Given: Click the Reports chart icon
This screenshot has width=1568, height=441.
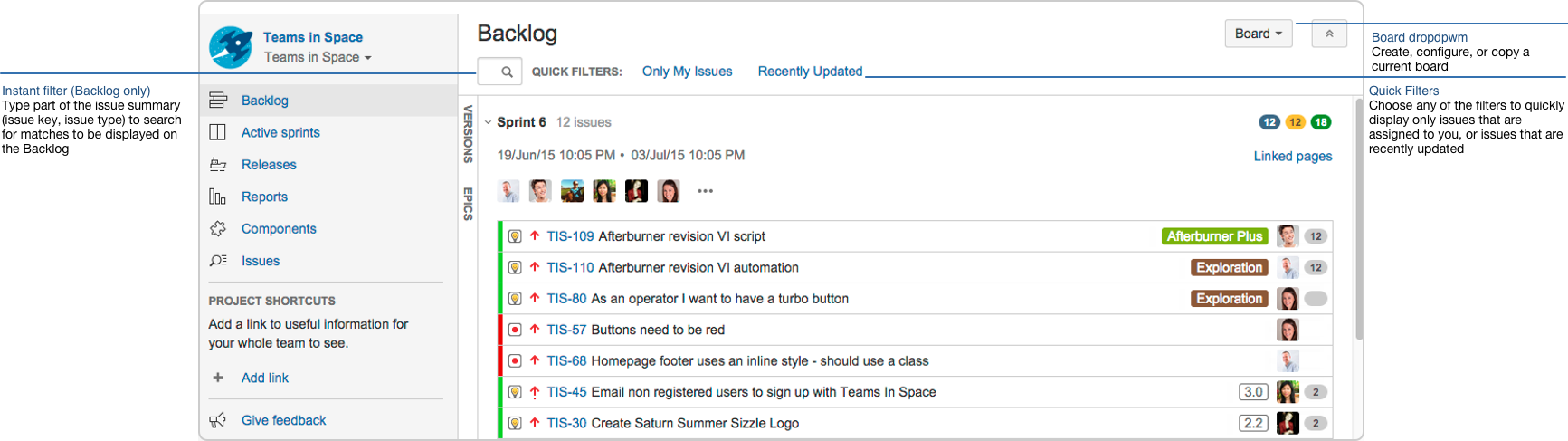Looking at the screenshot, I should (x=218, y=197).
